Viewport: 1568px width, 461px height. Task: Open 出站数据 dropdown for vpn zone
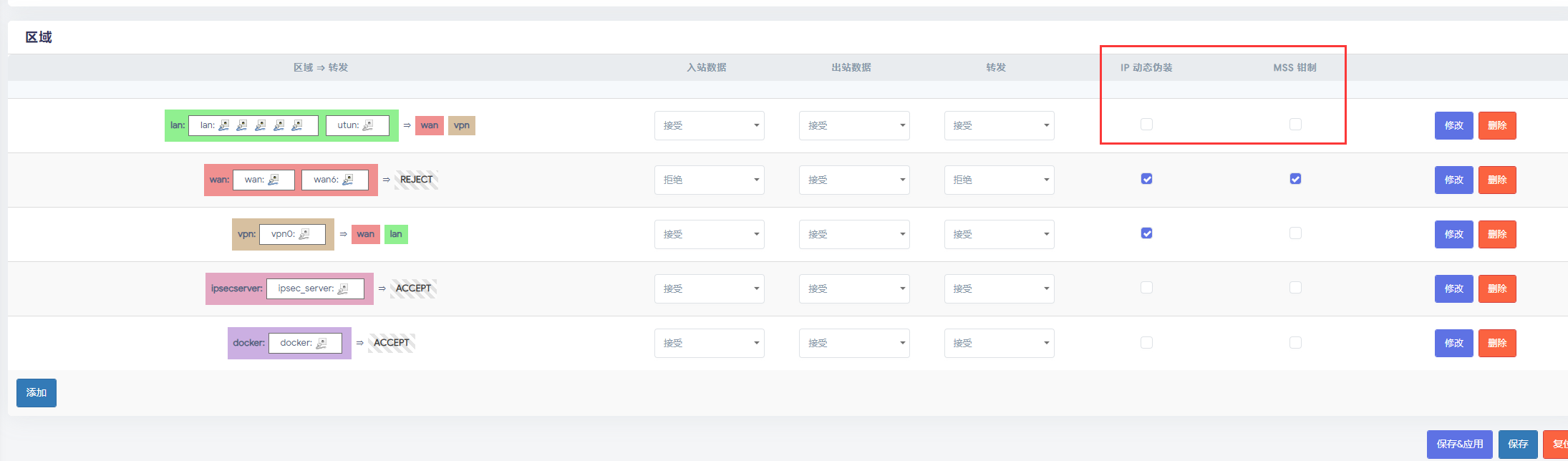point(854,234)
